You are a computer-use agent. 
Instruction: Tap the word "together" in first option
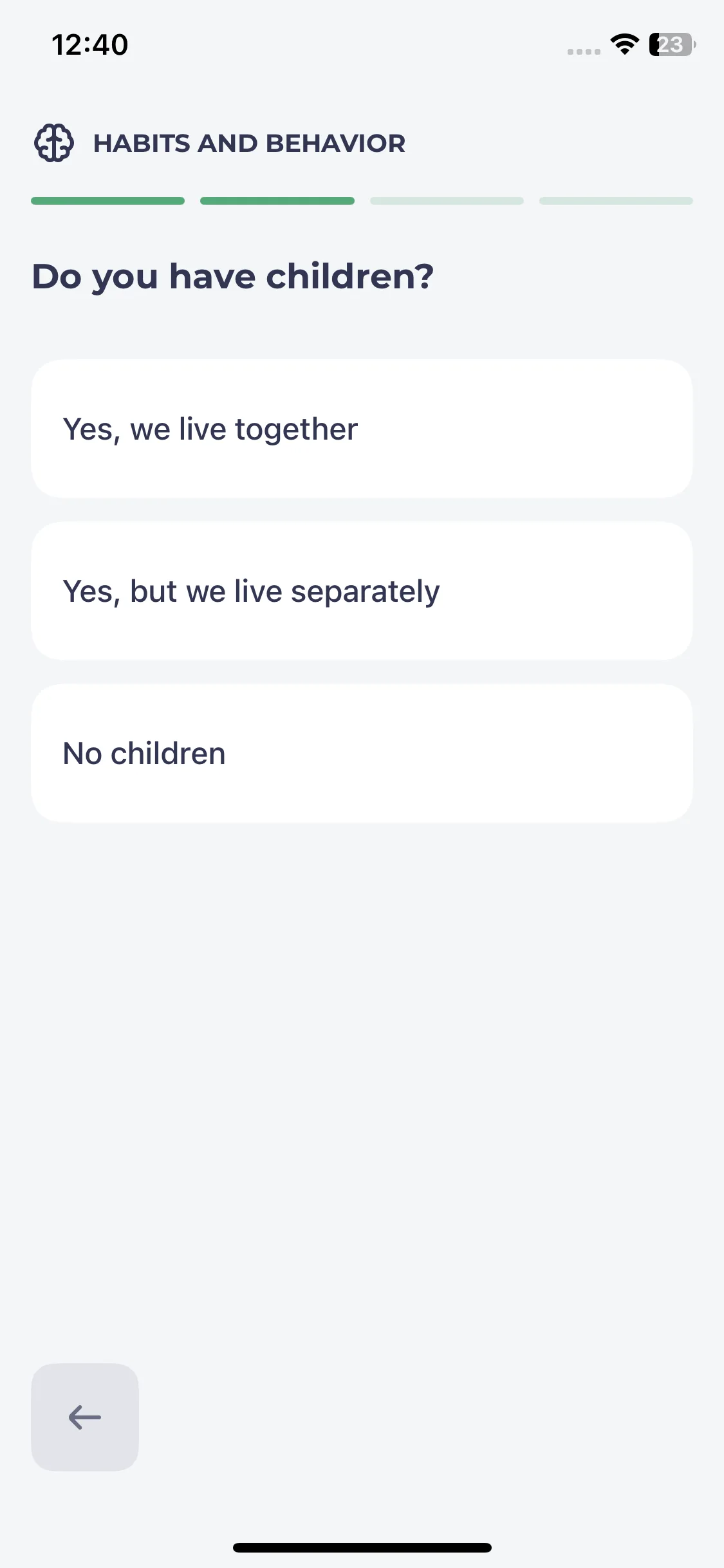296,430
